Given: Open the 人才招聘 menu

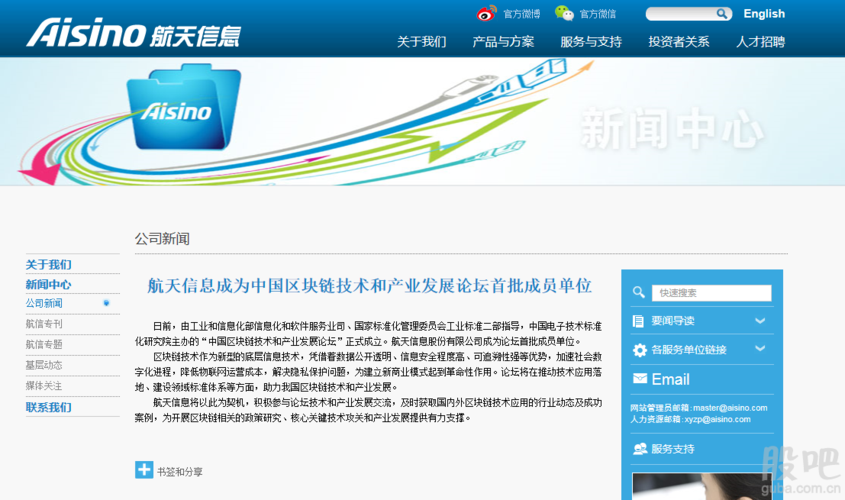Looking at the screenshot, I should point(760,42).
